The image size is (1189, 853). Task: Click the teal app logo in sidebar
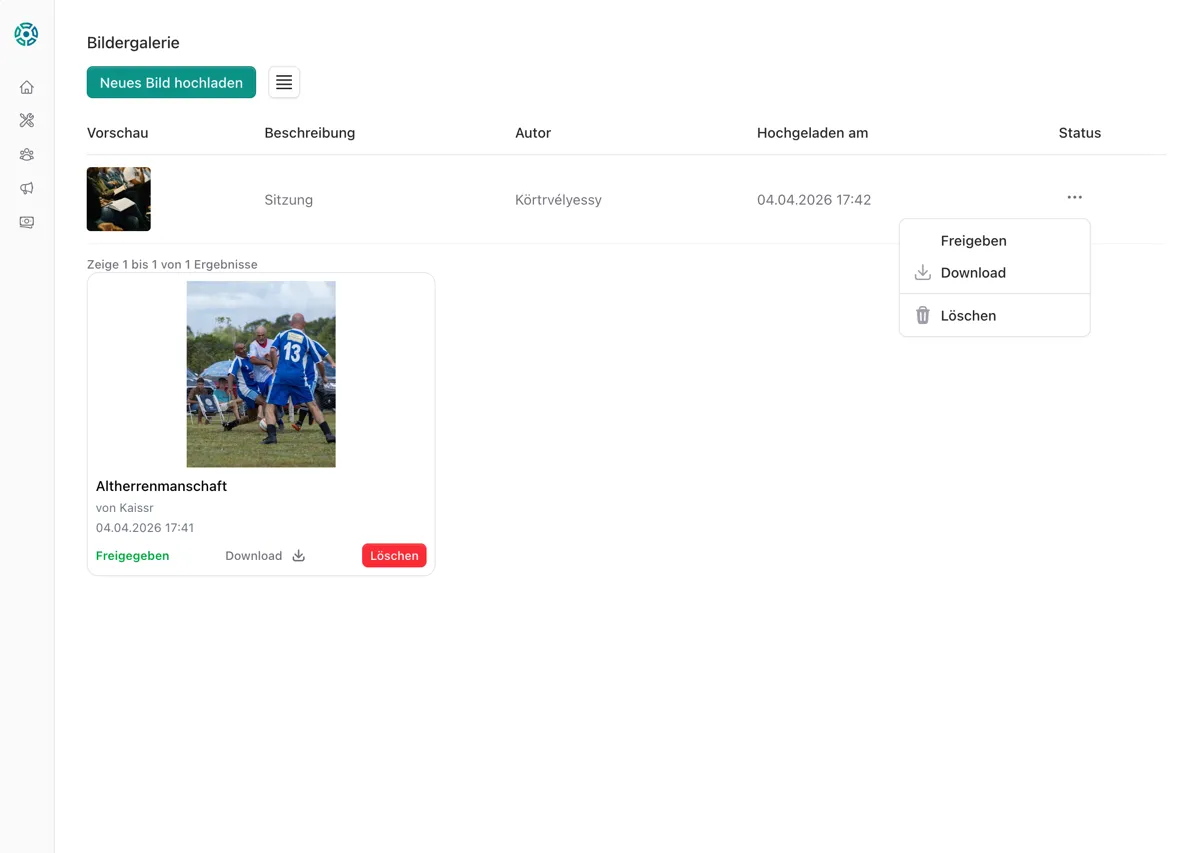[x=26, y=35]
